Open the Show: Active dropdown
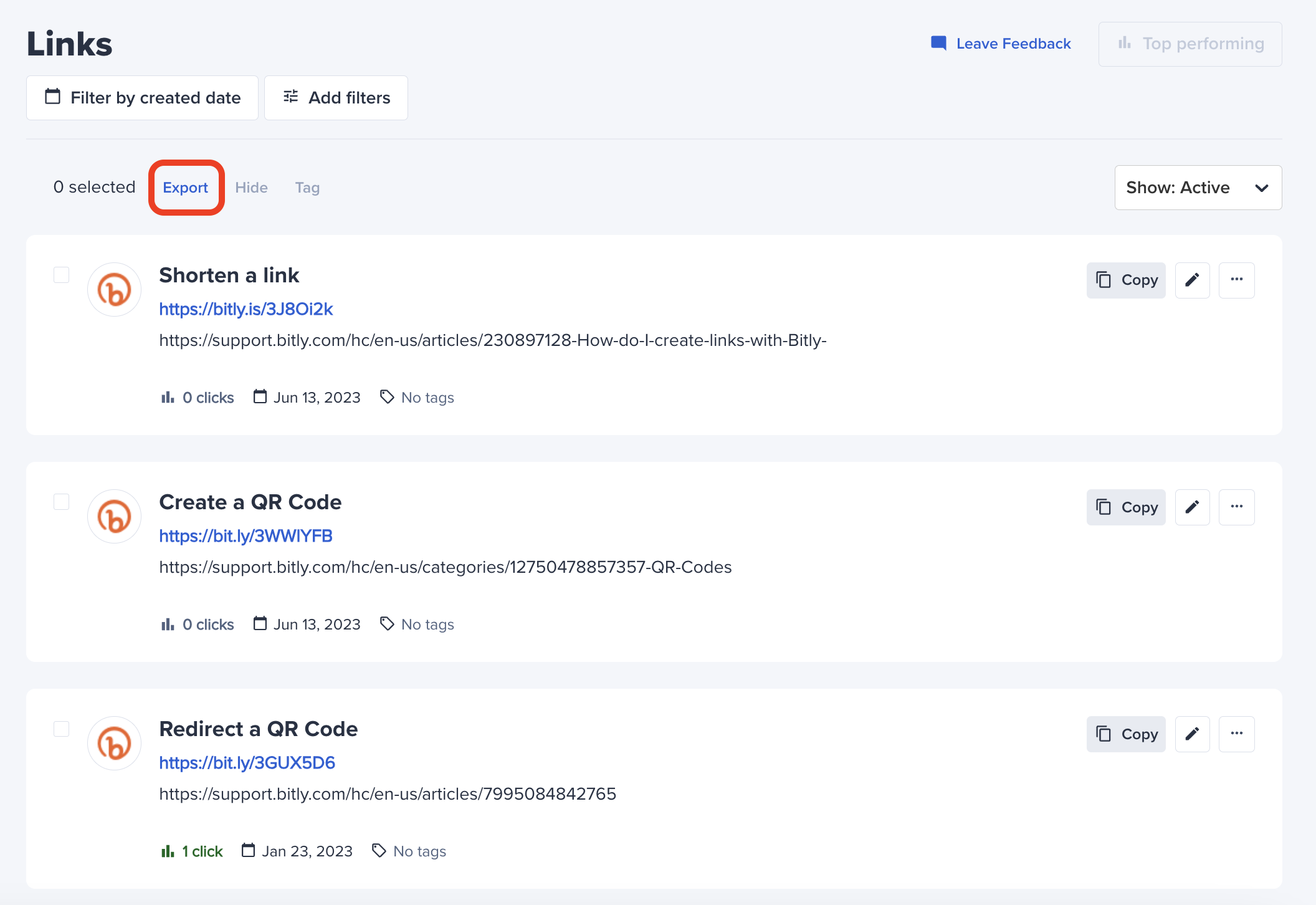Image resolution: width=1316 pixels, height=905 pixels. point(1198,188)
